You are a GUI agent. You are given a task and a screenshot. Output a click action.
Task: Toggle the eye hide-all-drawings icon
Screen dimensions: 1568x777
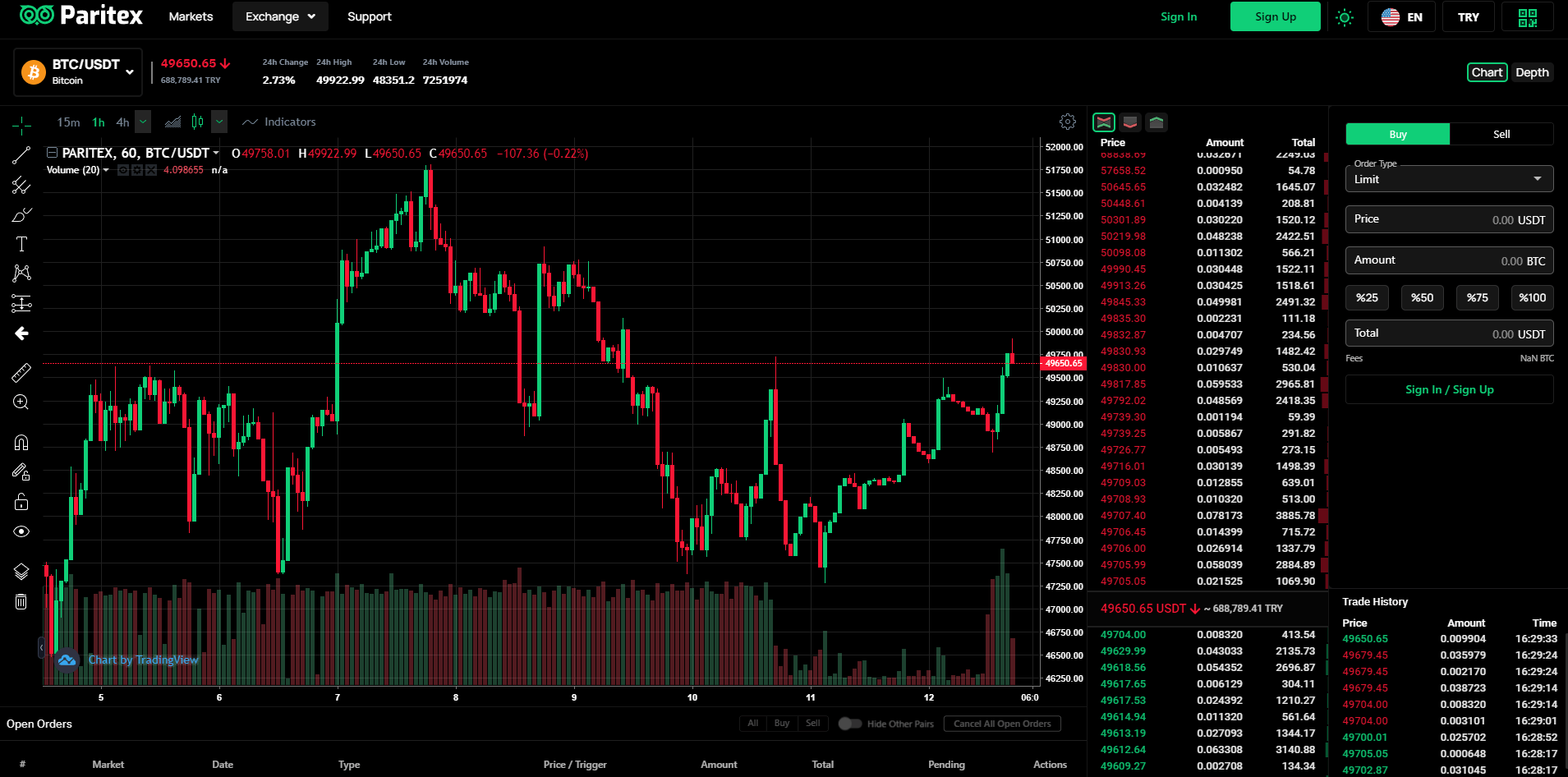point(21,531)
